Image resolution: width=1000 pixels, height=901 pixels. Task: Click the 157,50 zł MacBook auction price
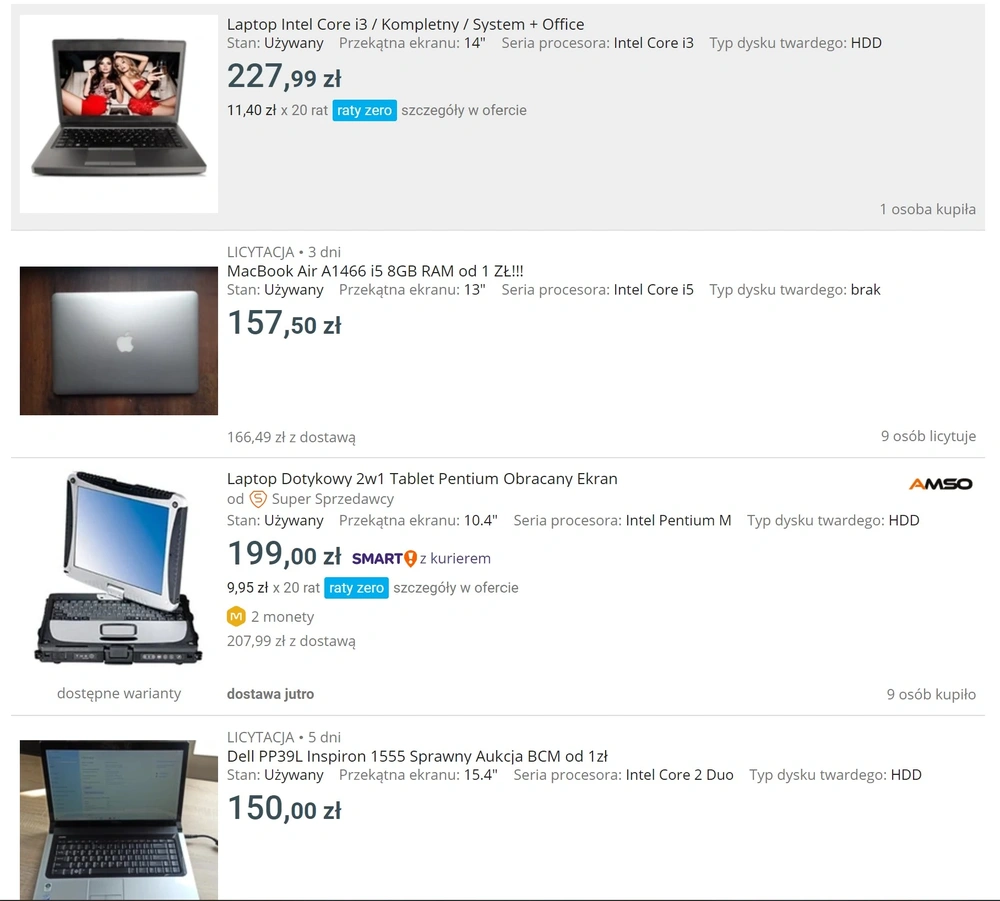284,323
